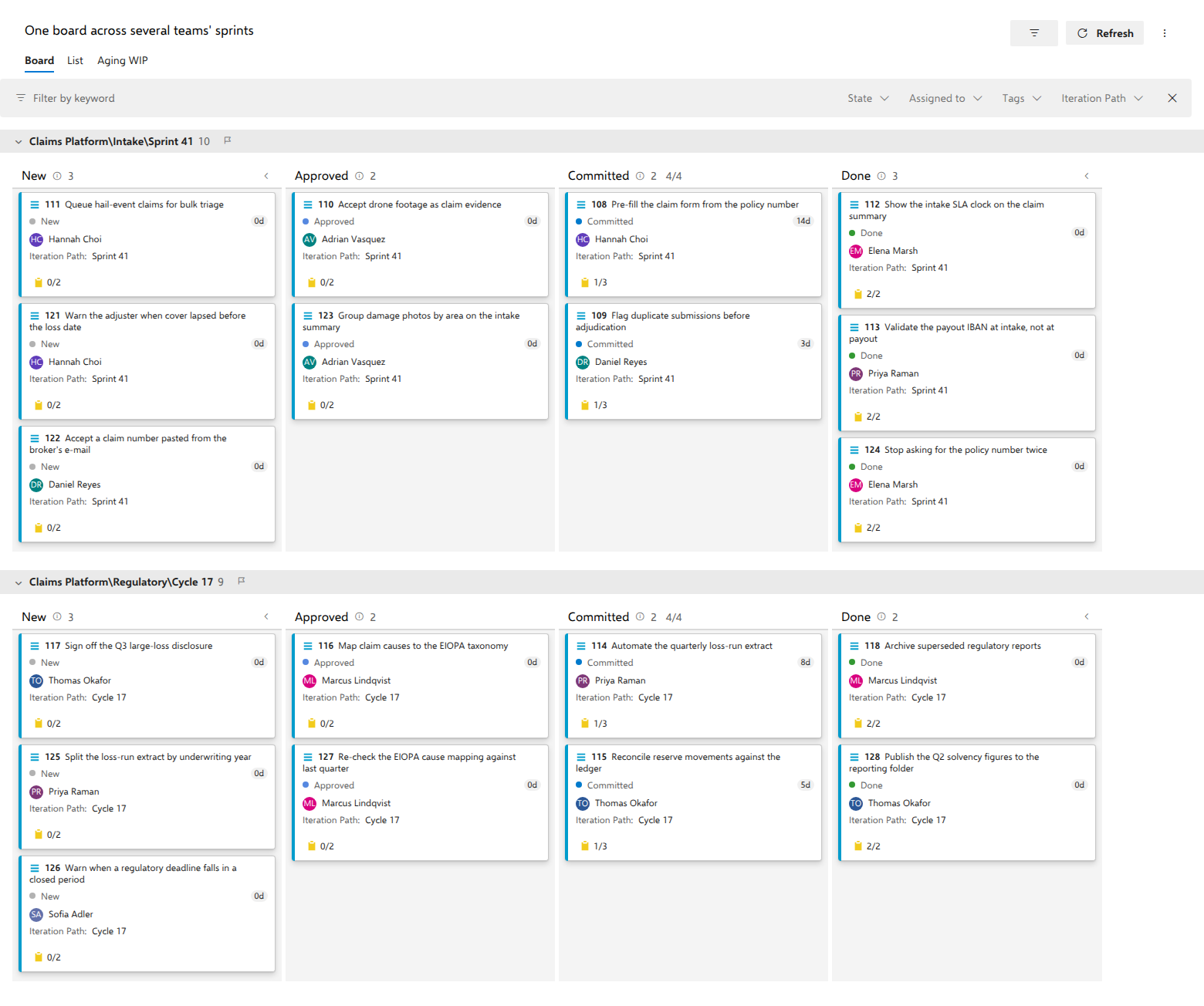Switch to the Aging WIP tab

(x=122, y=60)
